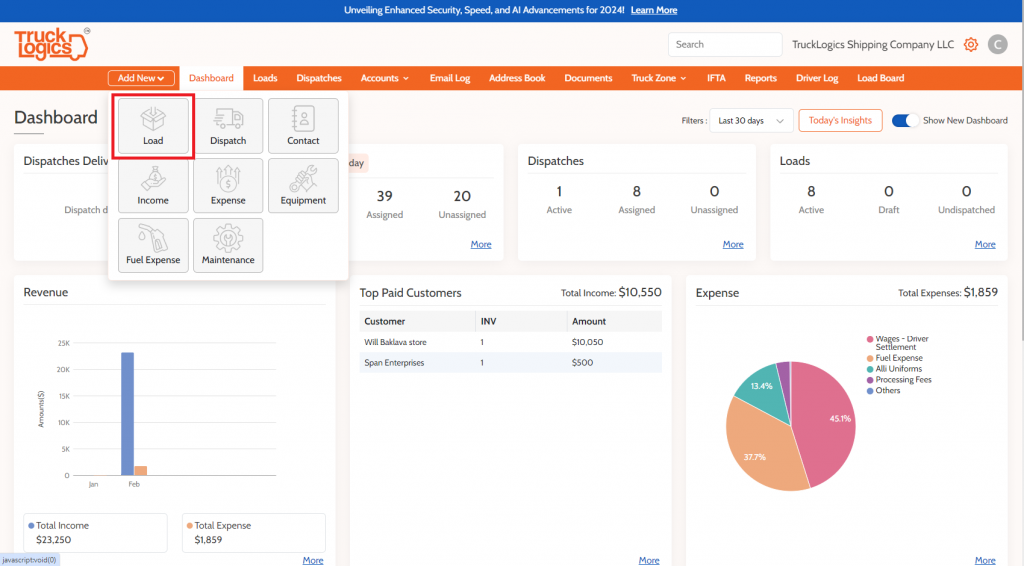Viewport: 1024px width, 566px height.
Task: Open More link in Revenue panel
Action: click(x=313, y=560)
